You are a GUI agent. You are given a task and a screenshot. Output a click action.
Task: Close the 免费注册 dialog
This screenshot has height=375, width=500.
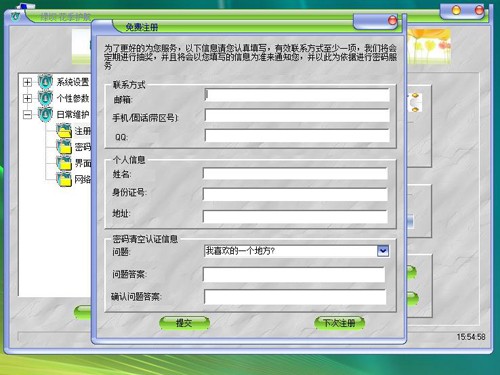click(x=392, y=21)
